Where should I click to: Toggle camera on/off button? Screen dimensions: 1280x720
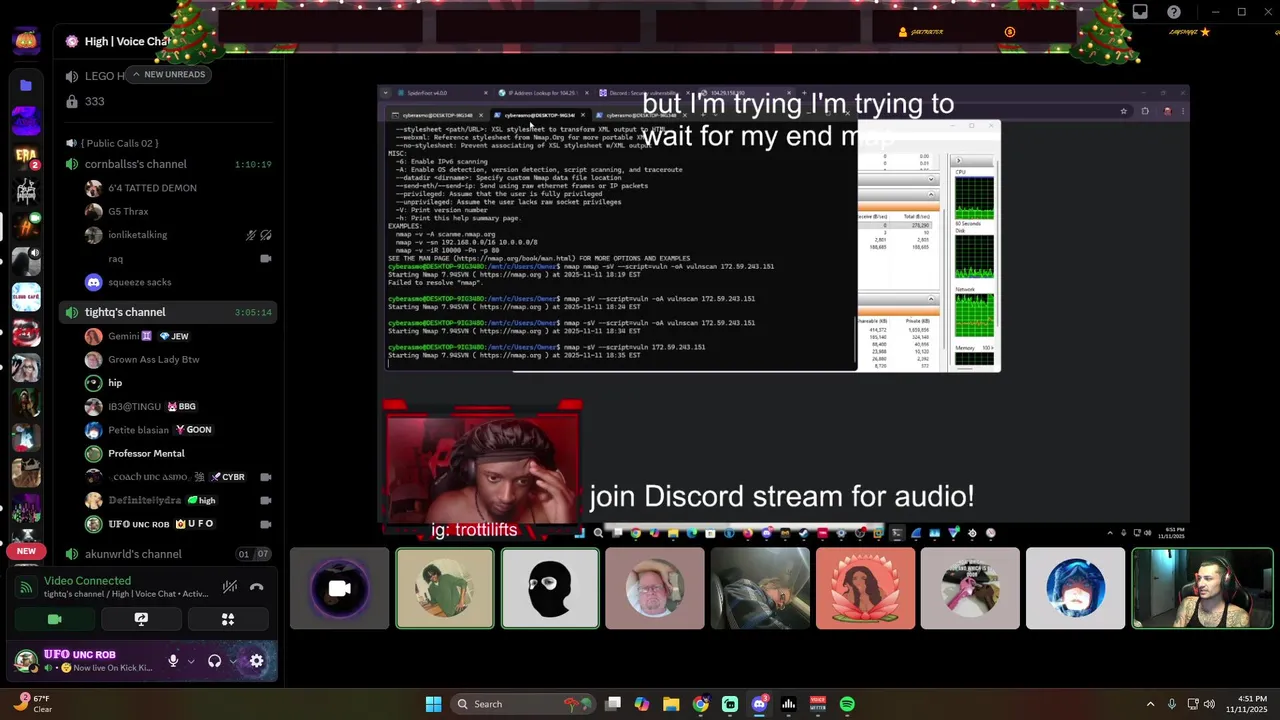click(55, 619)
